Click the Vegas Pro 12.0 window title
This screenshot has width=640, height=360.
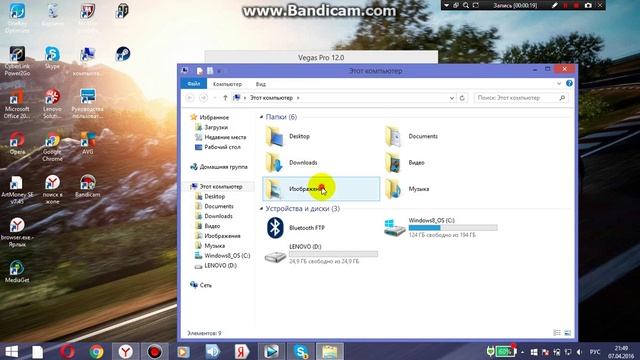[321, 58]
